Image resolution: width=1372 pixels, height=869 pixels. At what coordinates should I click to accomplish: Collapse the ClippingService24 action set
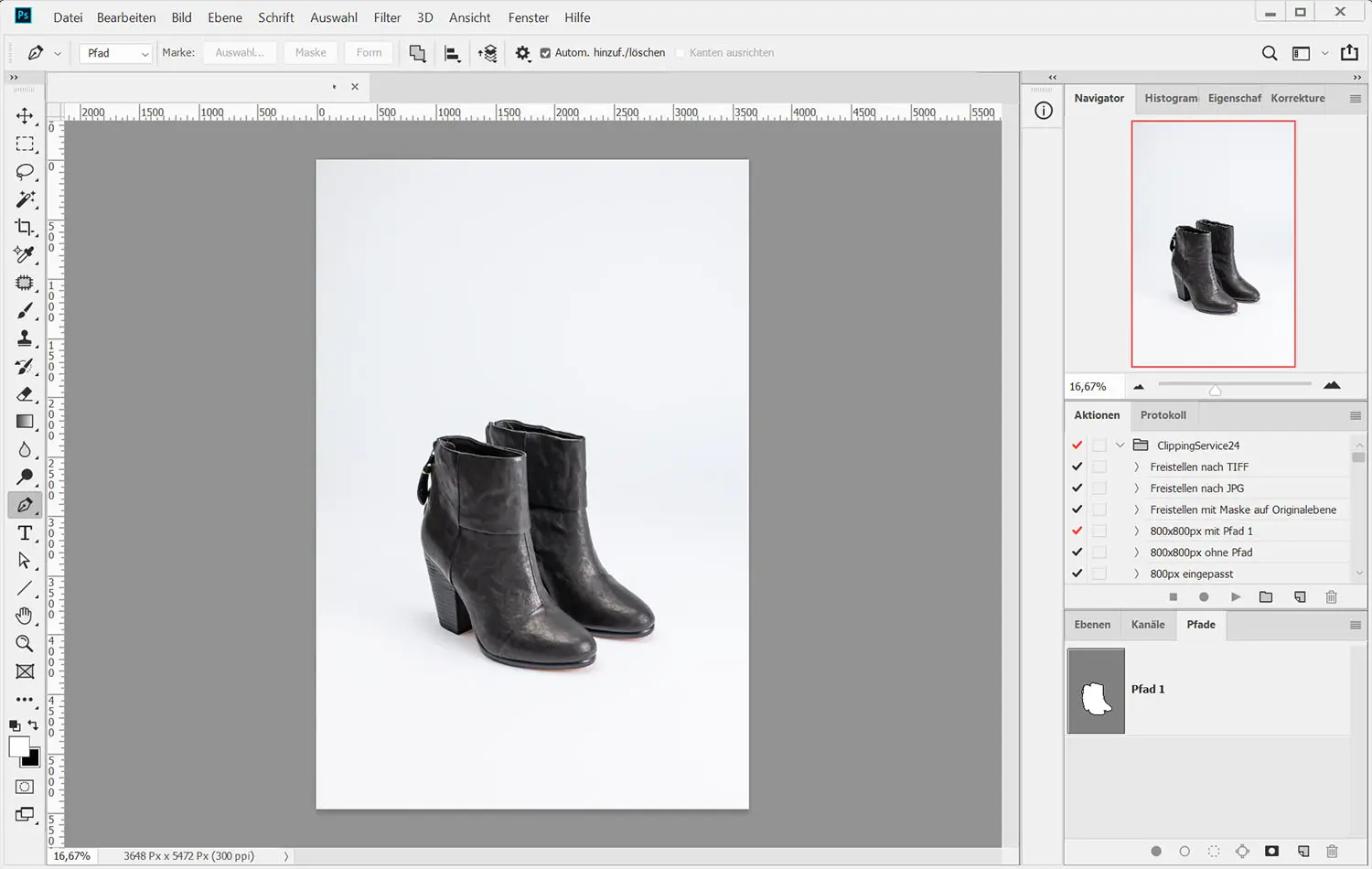point(1120,445)
